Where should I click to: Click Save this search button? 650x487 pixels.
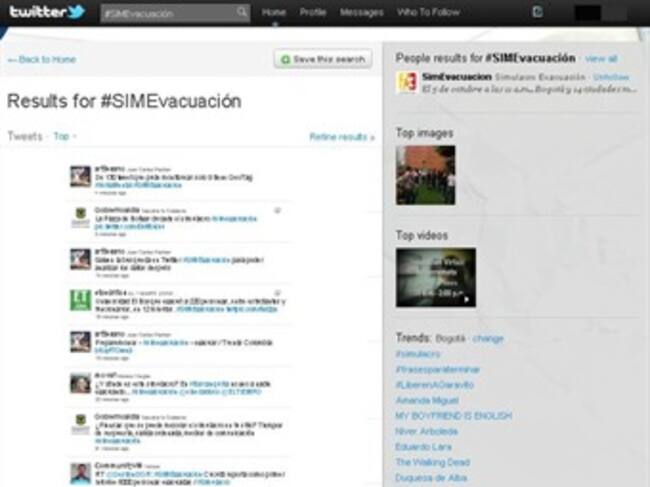[323, 60]
